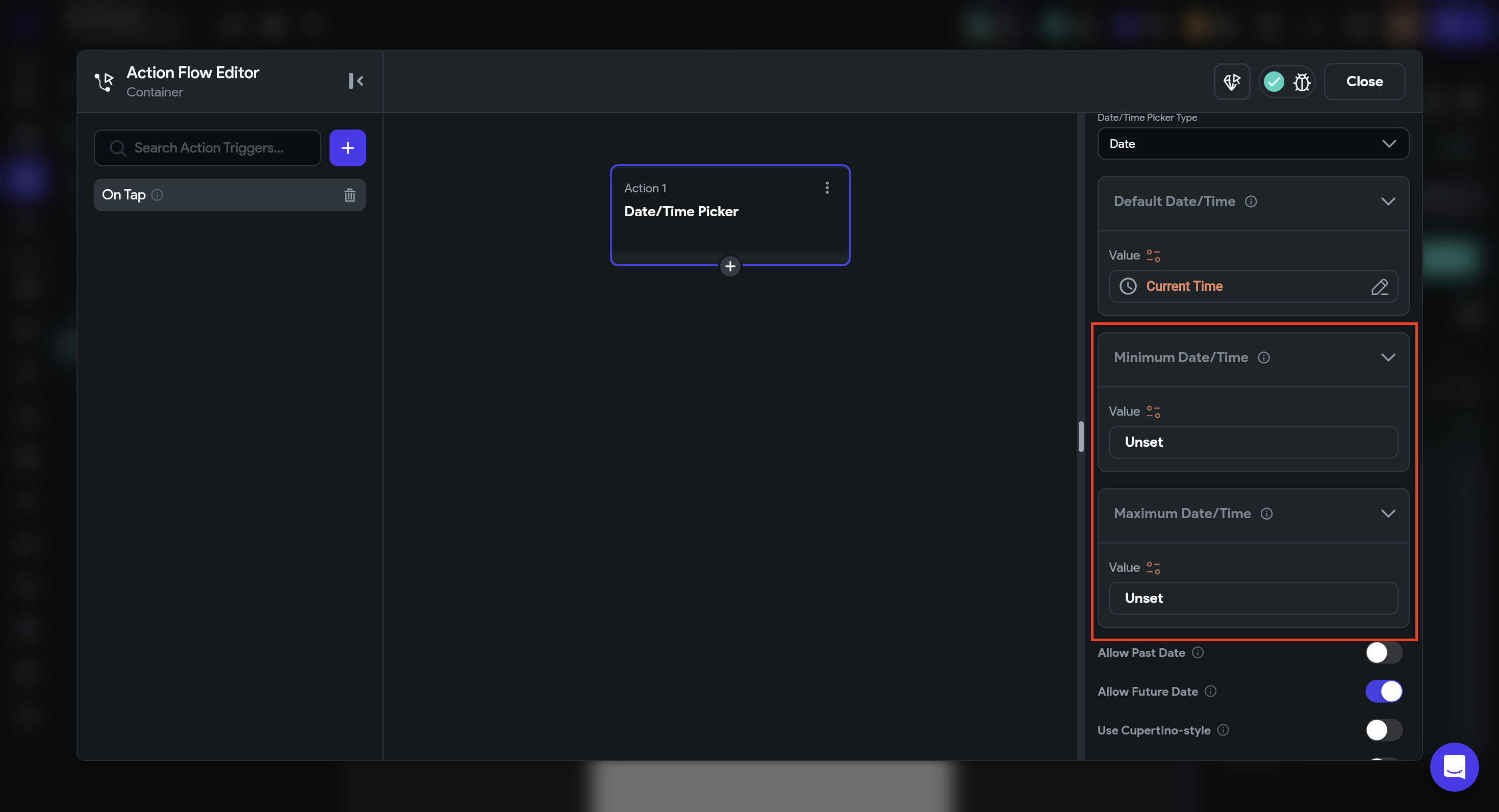Screen dimensions: 1499x812
Task: Open the Date/Time Picker Type dropdown
Action: point(1252,144)
